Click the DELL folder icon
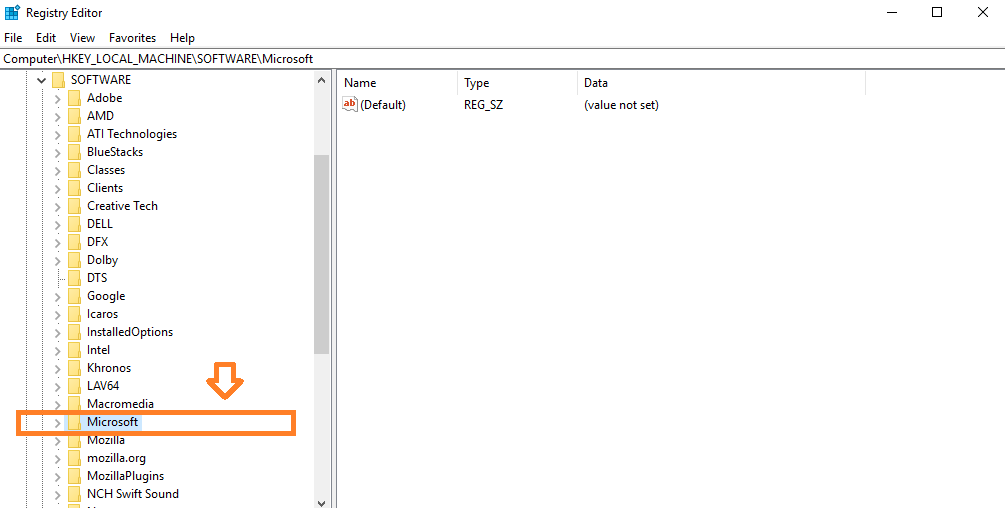This screenshot has width=1005, height=508. click(x=74, y=224)
